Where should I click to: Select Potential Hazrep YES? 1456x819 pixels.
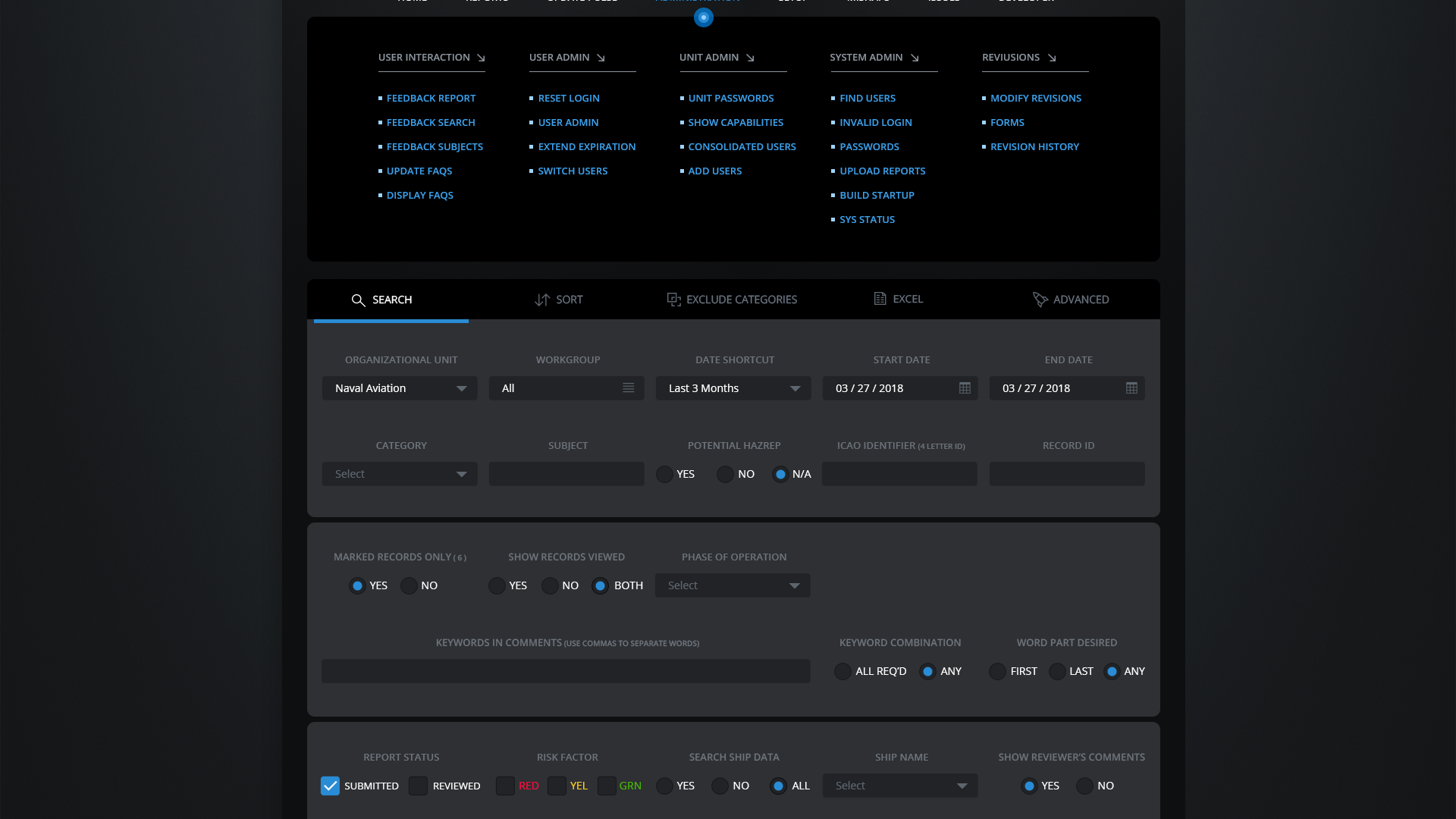coord(664,475)
